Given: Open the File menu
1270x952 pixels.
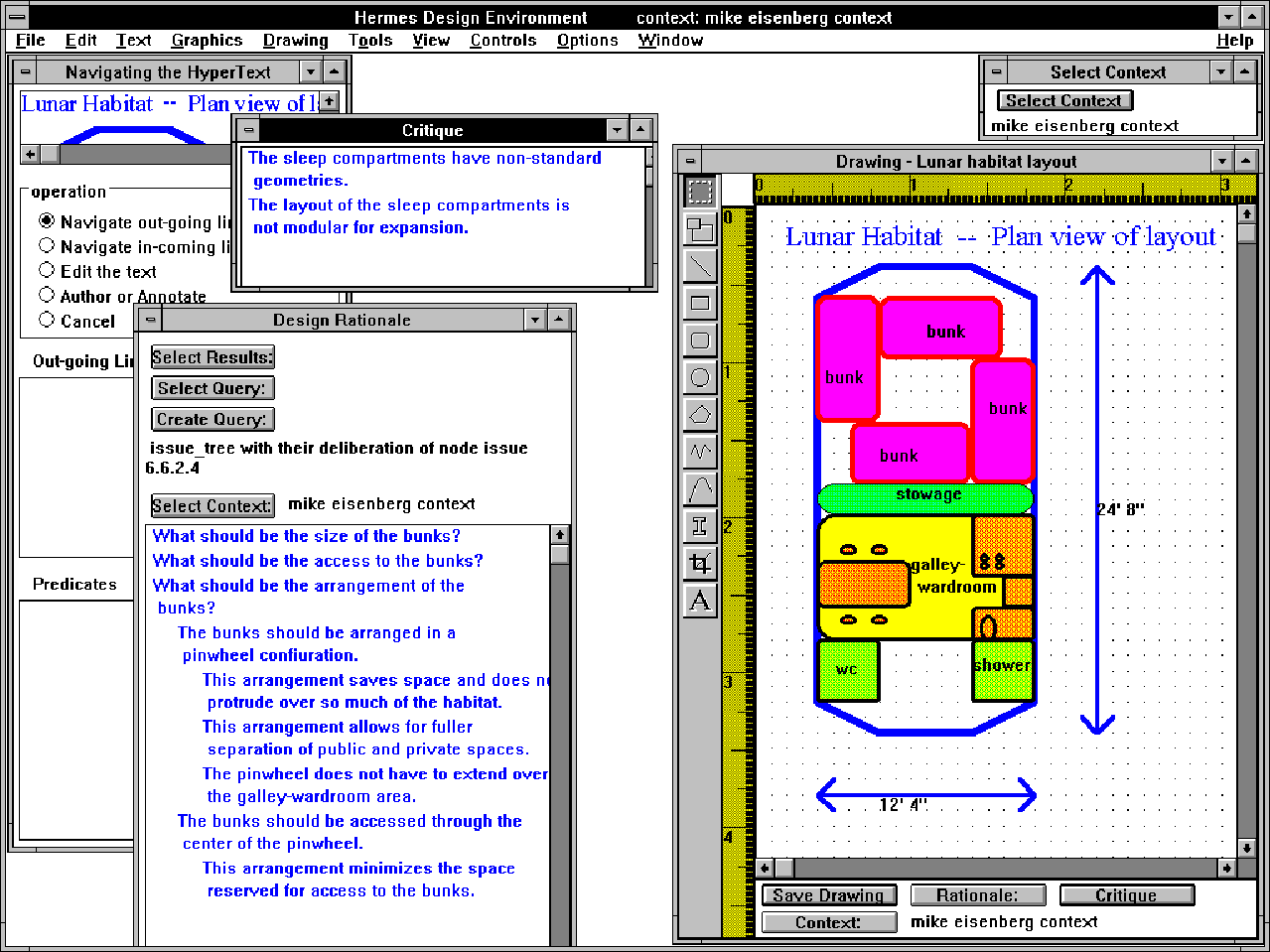Looking at the screenshot, I should click(31, 41).
